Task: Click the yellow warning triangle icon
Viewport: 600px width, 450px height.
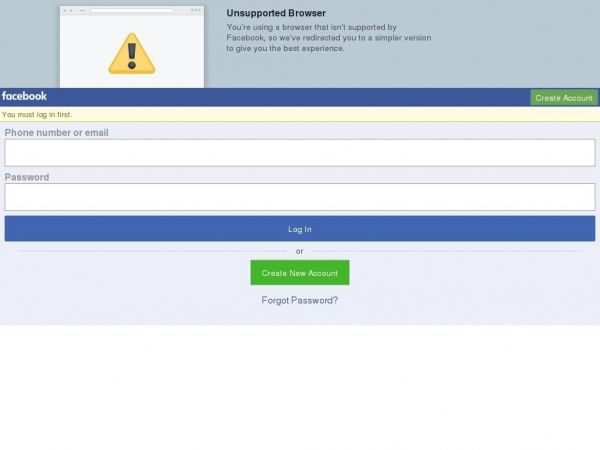Action: point(132,54)
